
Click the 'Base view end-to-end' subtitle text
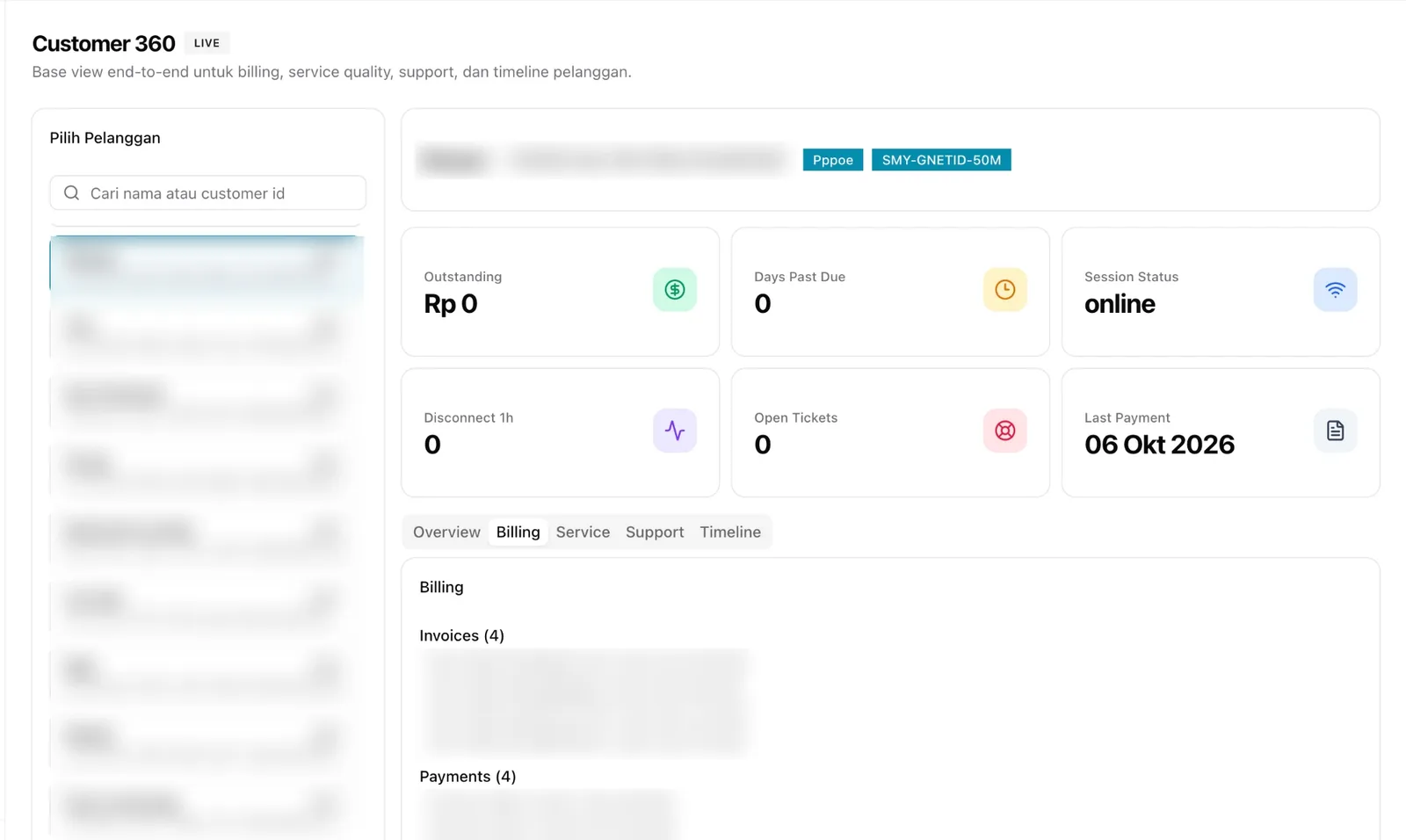(331, 72)
